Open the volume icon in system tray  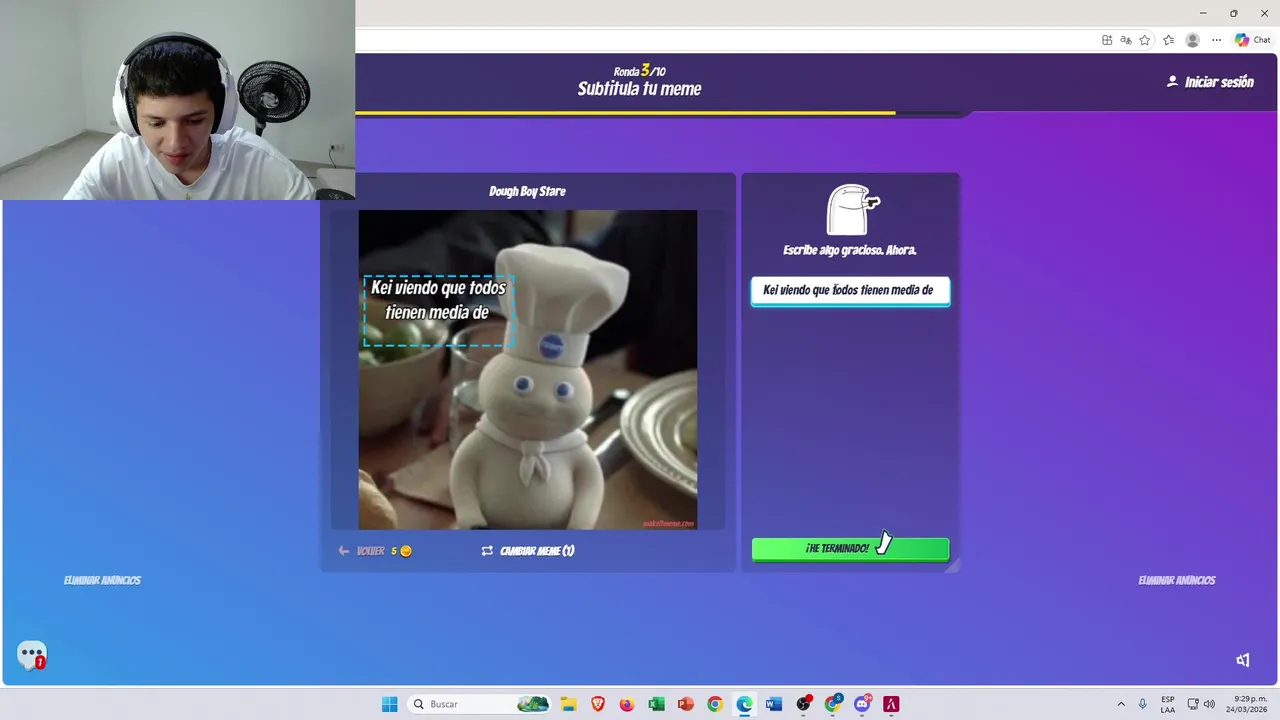(1209, 704)
